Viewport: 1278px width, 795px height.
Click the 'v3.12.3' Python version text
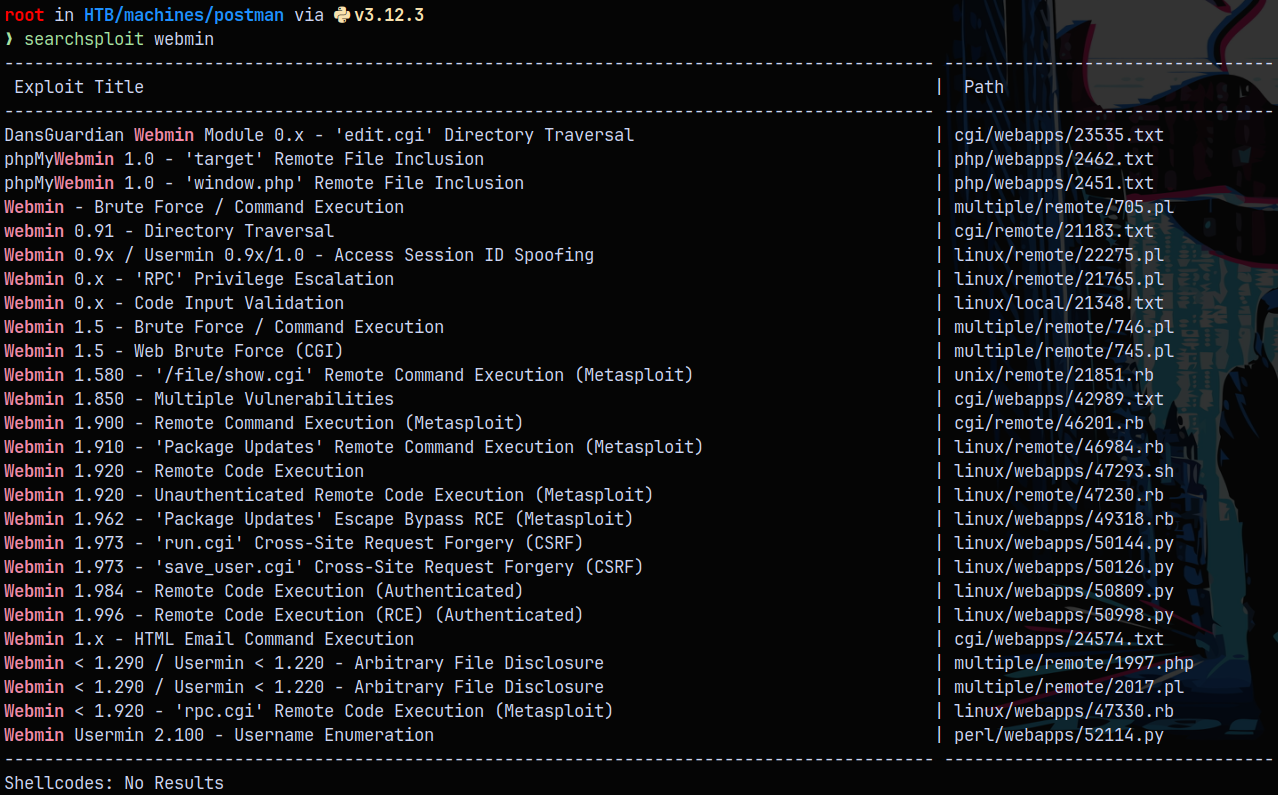389,15
